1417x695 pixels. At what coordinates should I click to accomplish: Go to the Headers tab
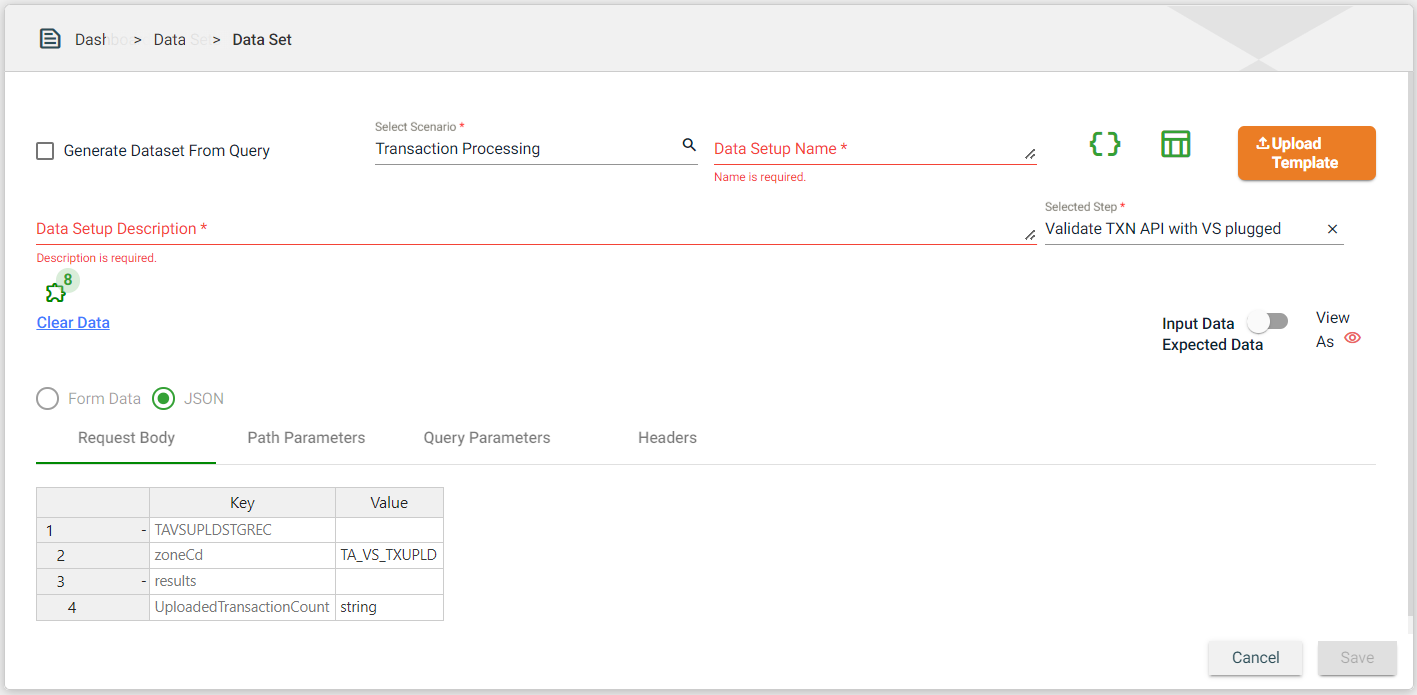coord(667,438)
